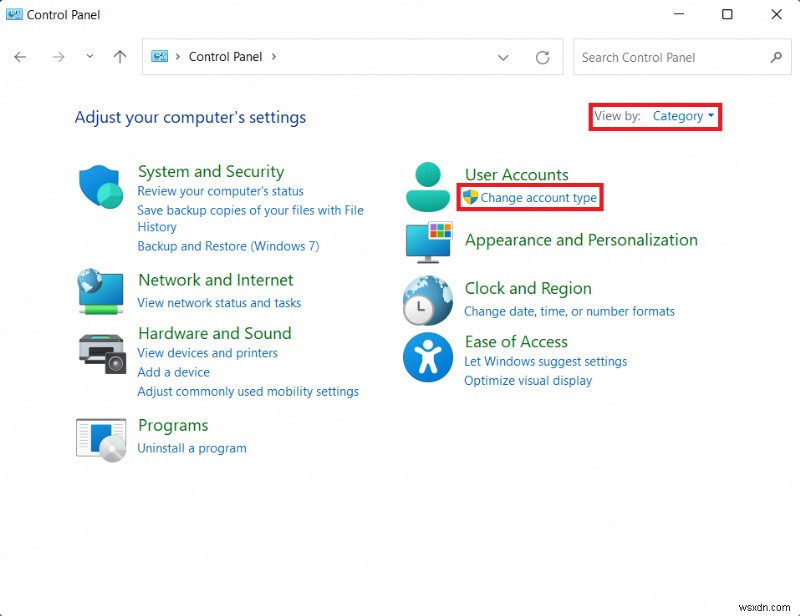Click the Programs icon
Screen dimensions: 800x616
[100, 438]
